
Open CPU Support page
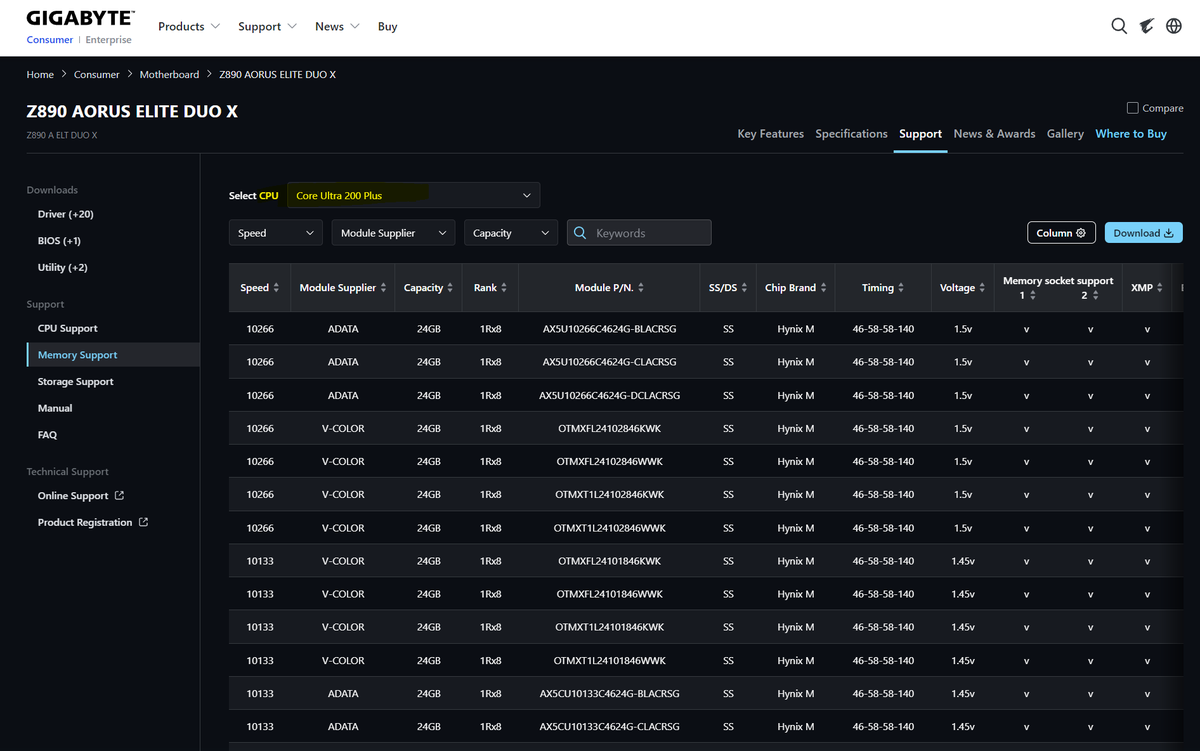68,328
